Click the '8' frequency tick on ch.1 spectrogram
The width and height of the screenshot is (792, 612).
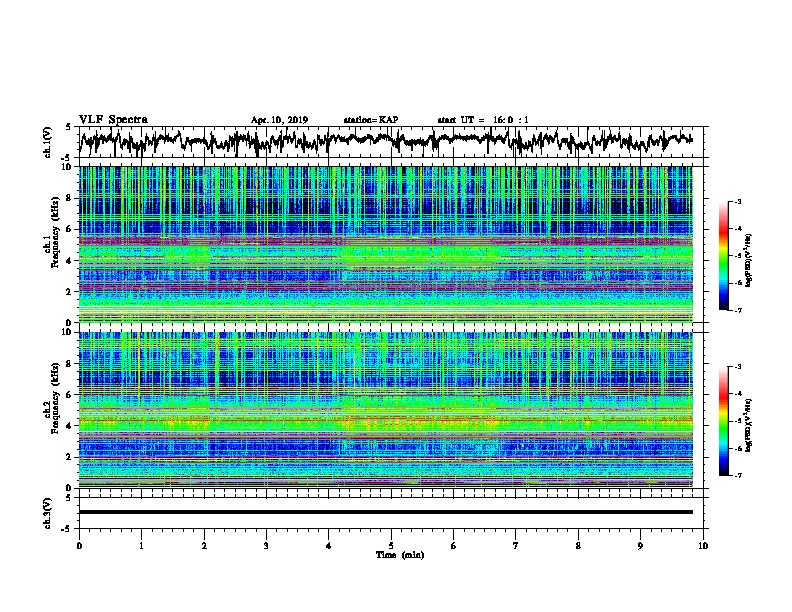click(70, 198)
